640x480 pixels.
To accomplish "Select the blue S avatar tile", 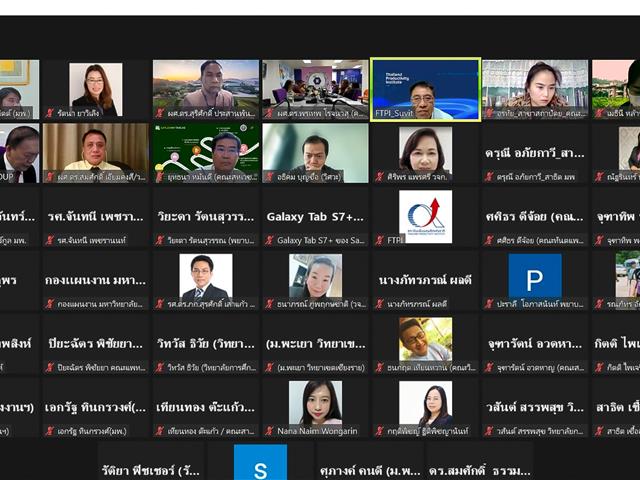I will click(x=260, y=462).
